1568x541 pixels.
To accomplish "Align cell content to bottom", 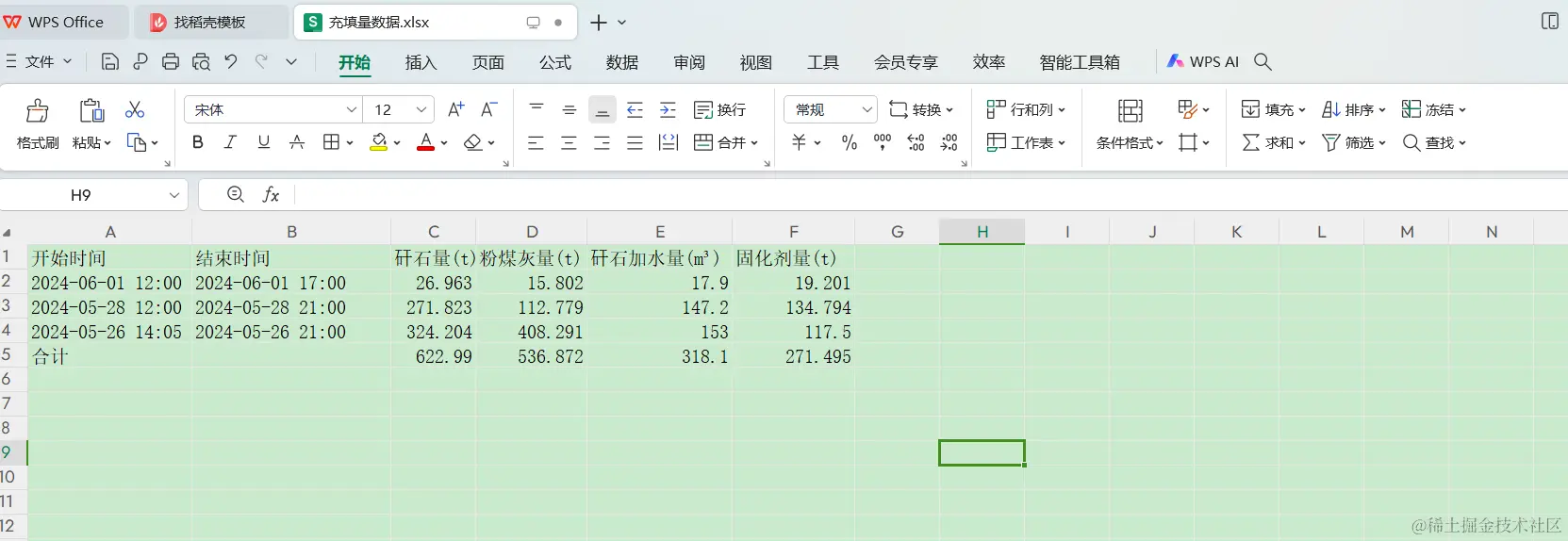I will (602, 109).
